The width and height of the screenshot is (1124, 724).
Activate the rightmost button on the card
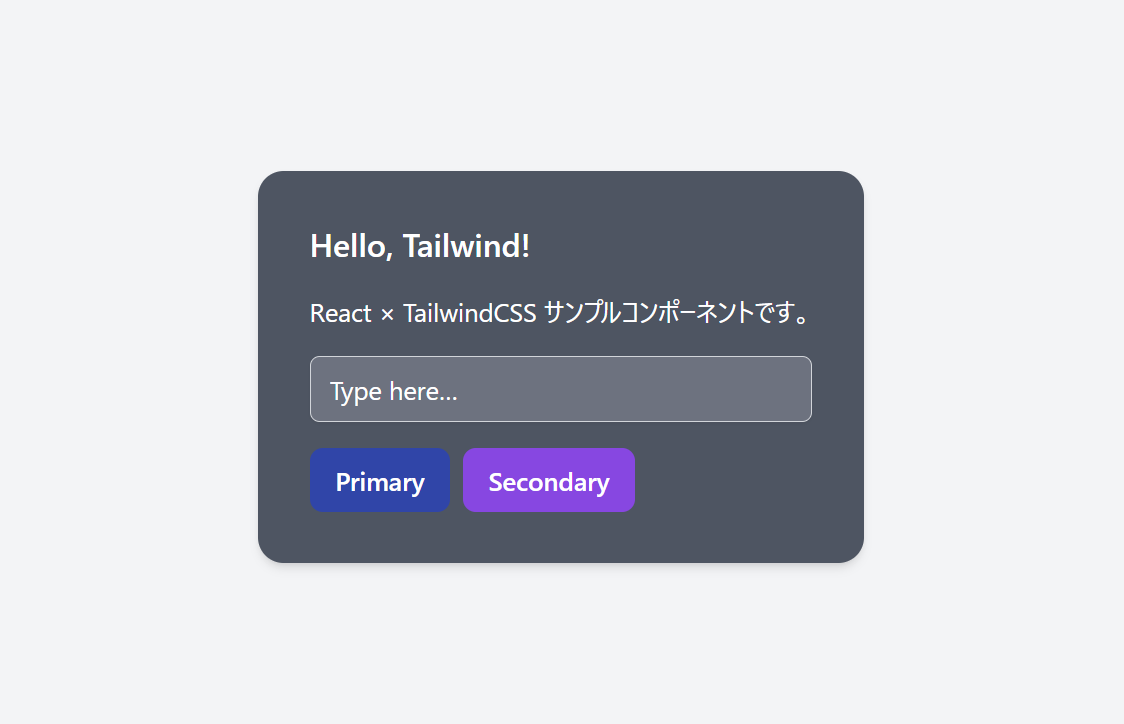548,480
